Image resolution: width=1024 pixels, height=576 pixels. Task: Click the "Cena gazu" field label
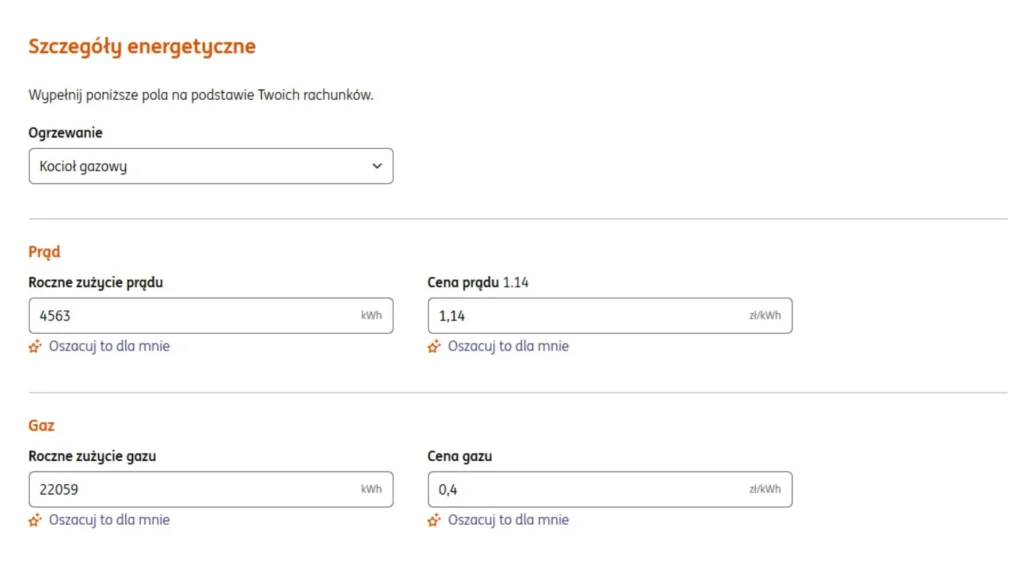[x=459, y=457]
